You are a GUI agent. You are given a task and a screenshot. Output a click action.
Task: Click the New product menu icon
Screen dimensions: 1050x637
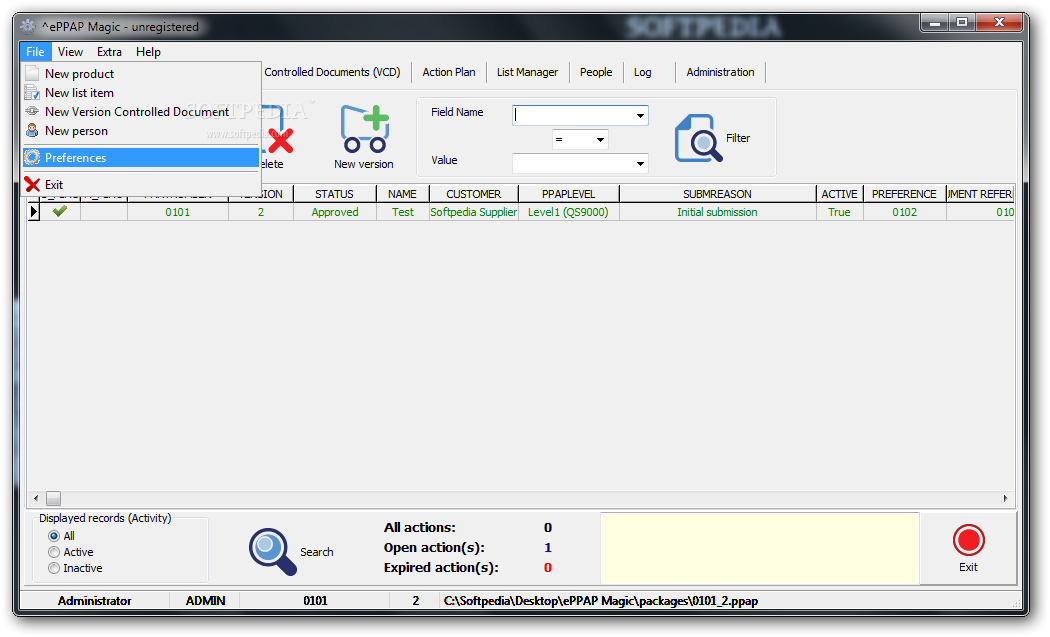point(32,73)
